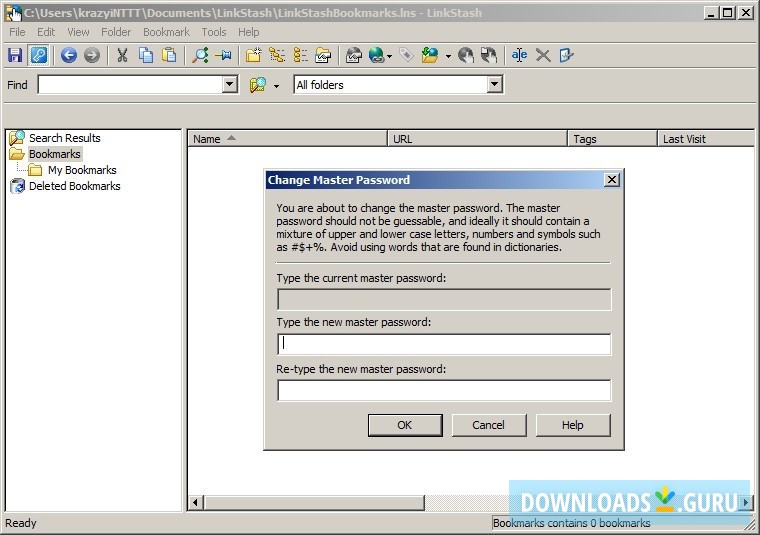Click the globe link icon
The height and width of the screenshot is (535, 760).
coord(377,55)
